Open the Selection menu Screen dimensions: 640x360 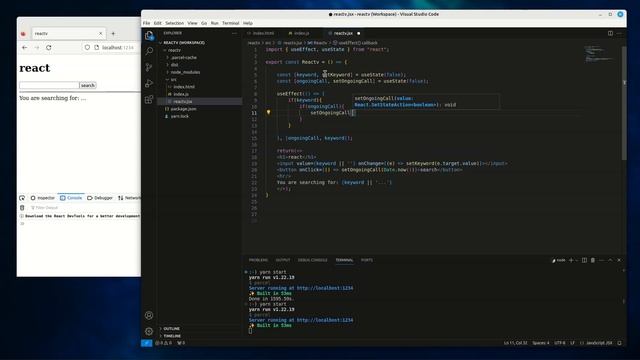click(174, 23)
